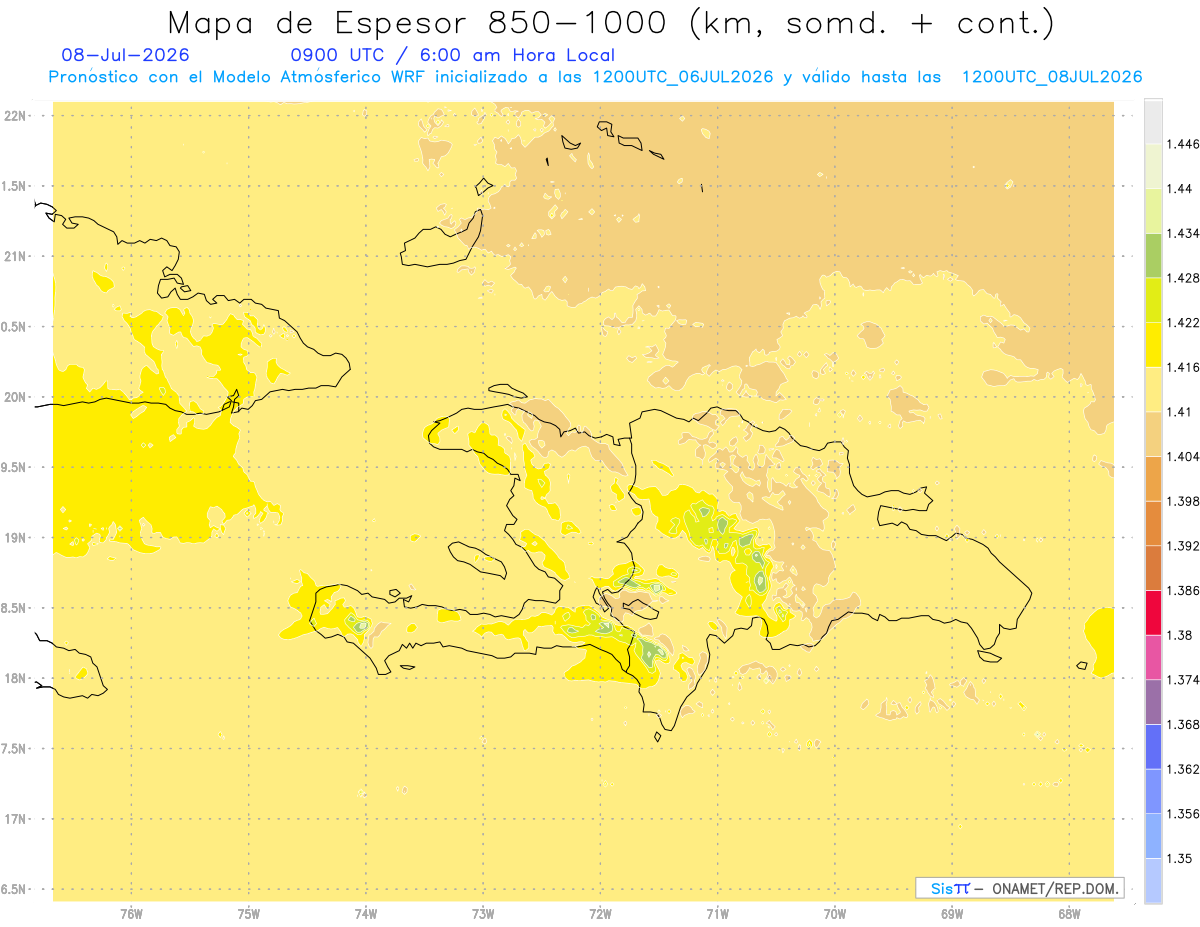Click the longitude label "72W"
This screenshot has height=927, width=1200.
click(x=600, y=915)
